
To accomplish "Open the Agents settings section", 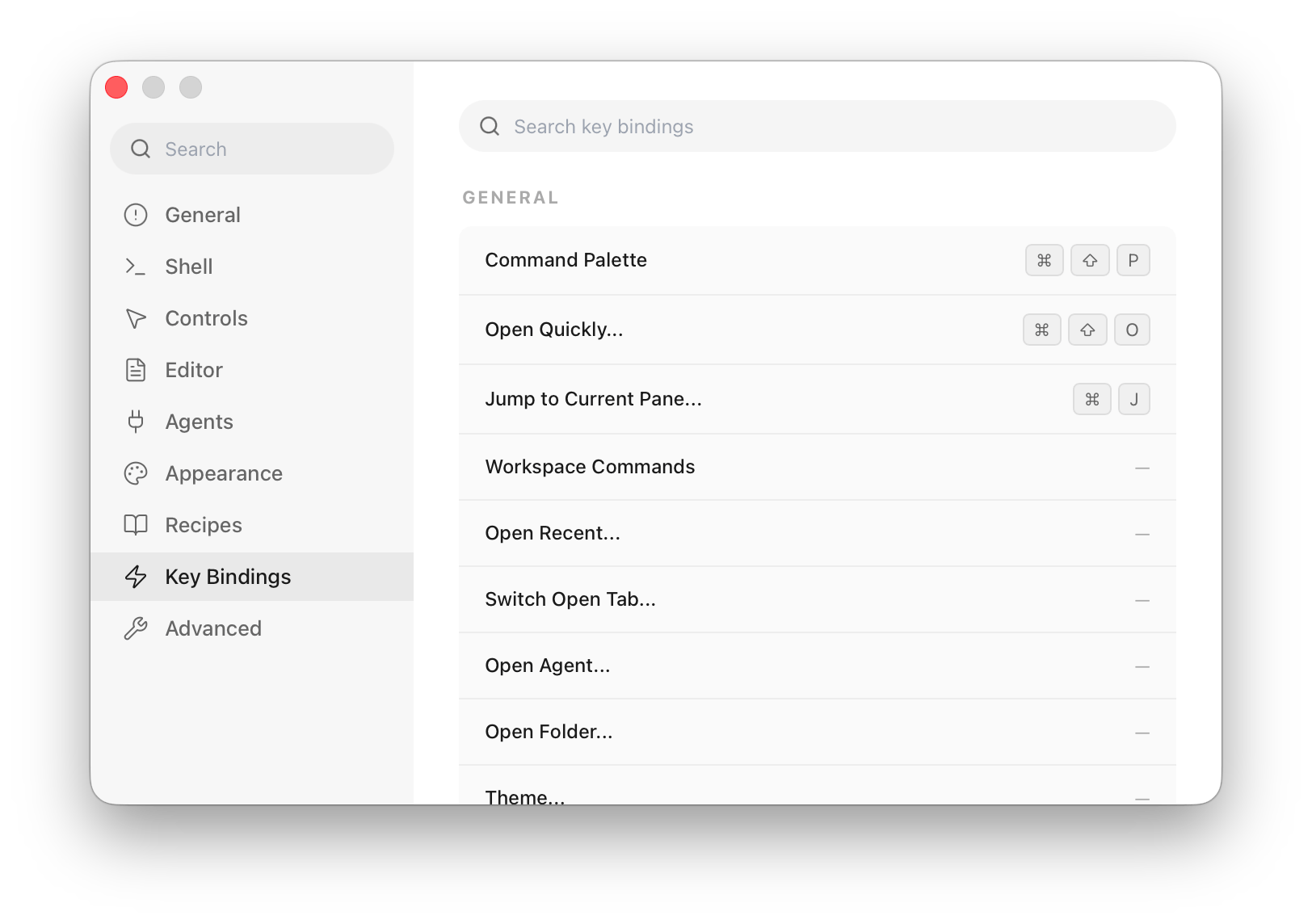I will coord(252,422).
